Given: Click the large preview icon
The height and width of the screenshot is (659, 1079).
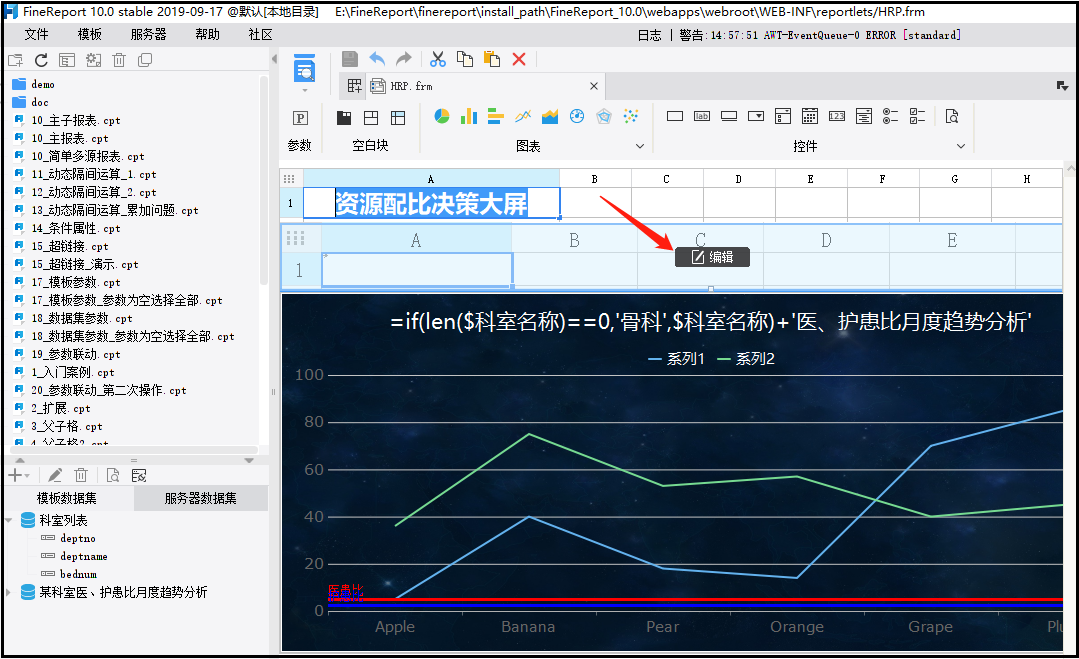Looking at the screenshot, I should (x=304, y=69).
